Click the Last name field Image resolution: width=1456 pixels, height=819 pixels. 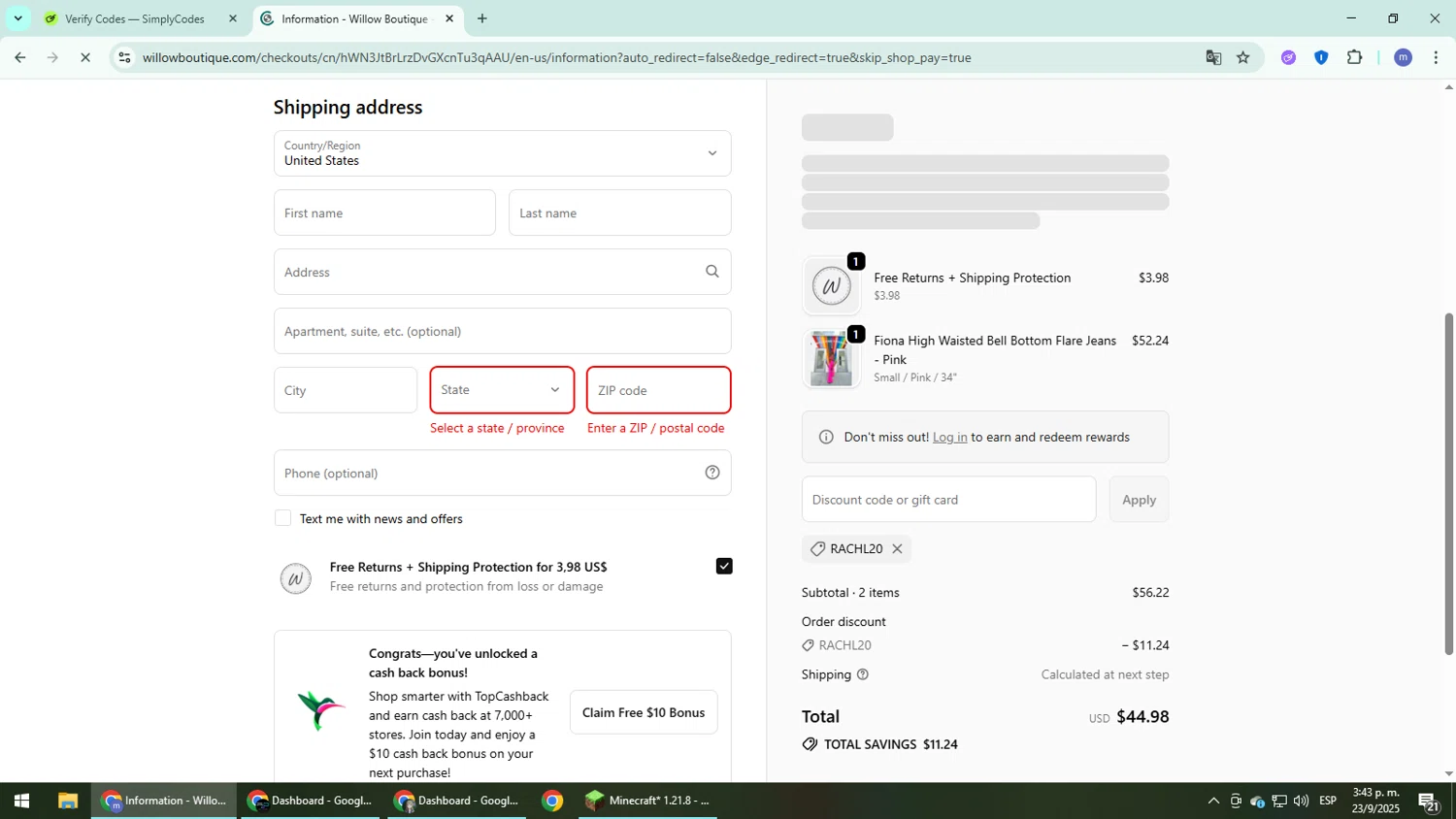[620, 213]
